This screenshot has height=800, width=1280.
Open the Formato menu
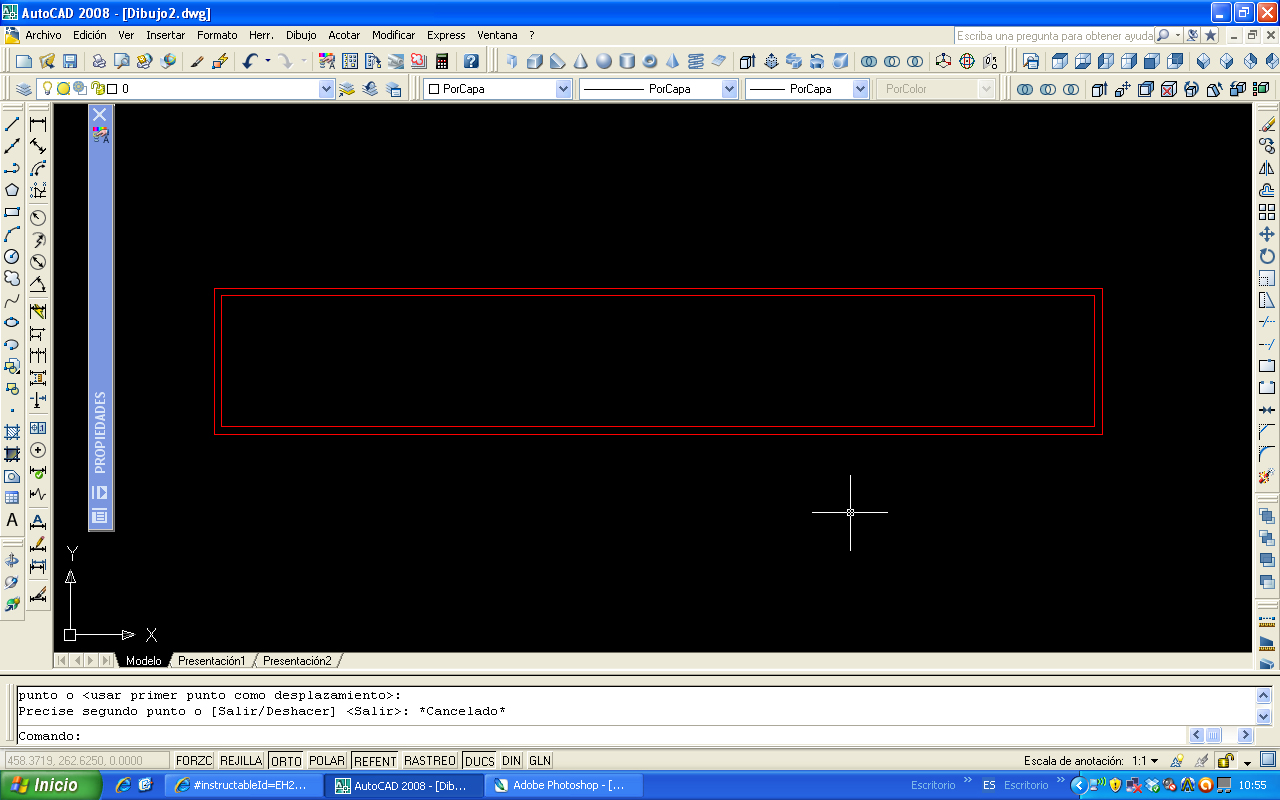click(217, 35)
